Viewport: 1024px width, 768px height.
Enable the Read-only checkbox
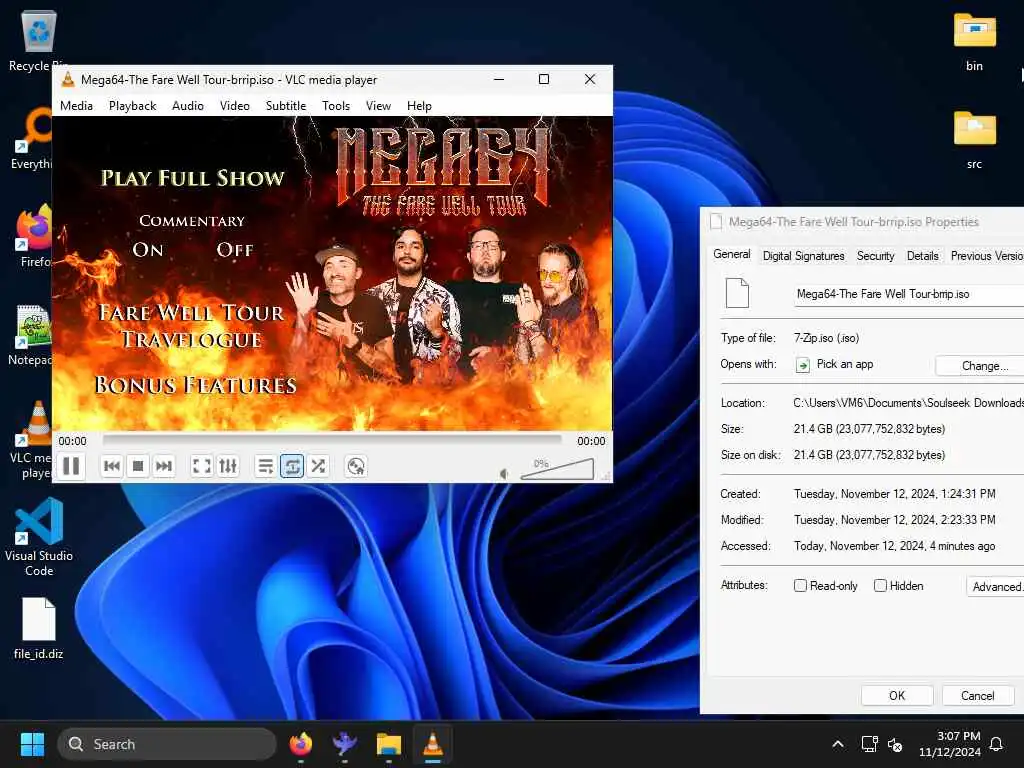click(800, 586)
